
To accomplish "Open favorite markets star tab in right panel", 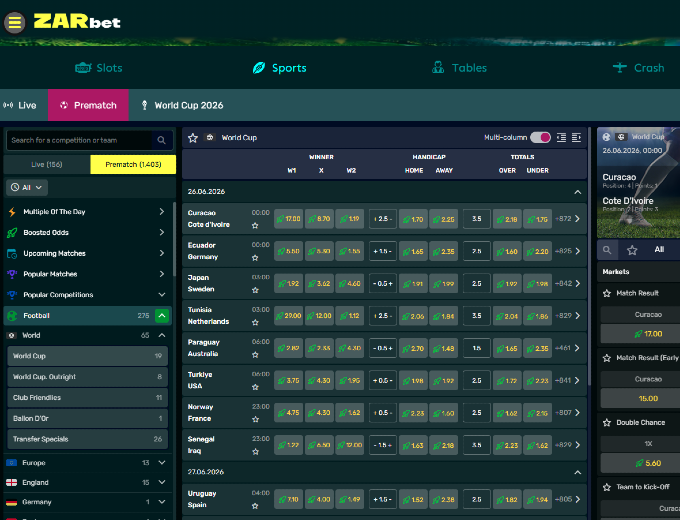I will (632, 250).
